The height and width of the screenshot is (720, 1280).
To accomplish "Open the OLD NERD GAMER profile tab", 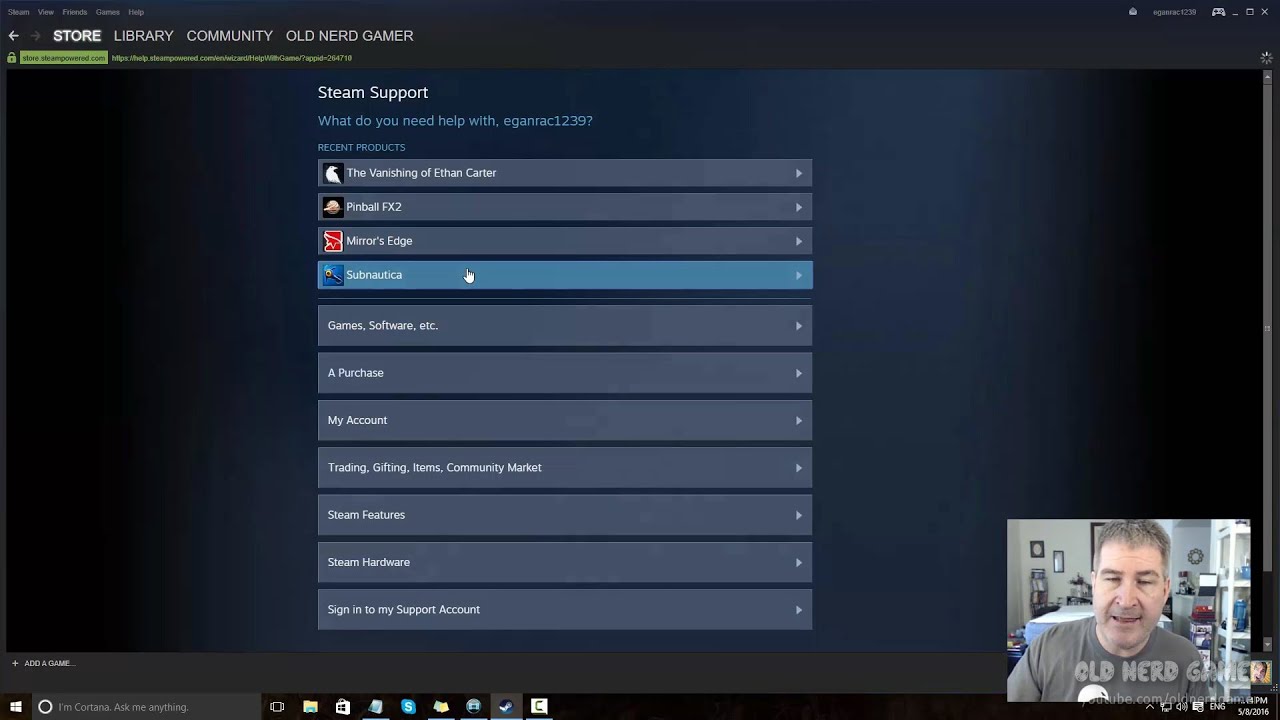I will click(349, 35).
